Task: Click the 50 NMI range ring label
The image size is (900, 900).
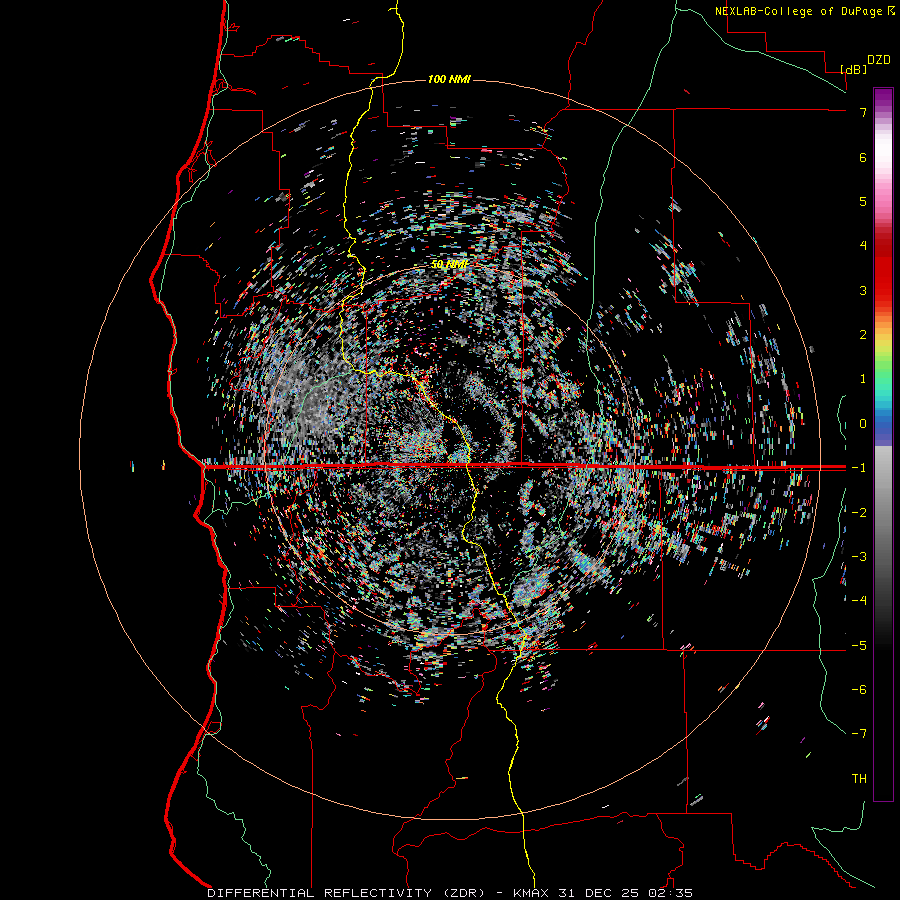Action: [x=448, y=265]
